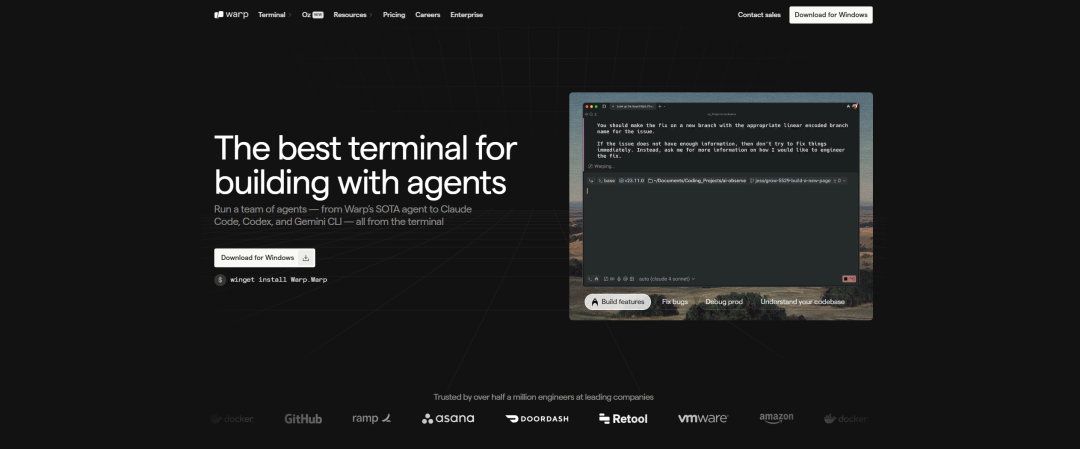
Task: Click the v23.11.0 version chip in the terminal
Action: [x=631, y=180]
